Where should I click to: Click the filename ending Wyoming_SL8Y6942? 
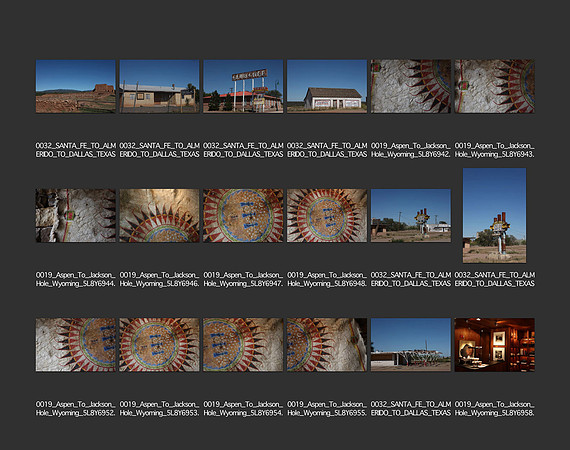click(x=411, y=150)
